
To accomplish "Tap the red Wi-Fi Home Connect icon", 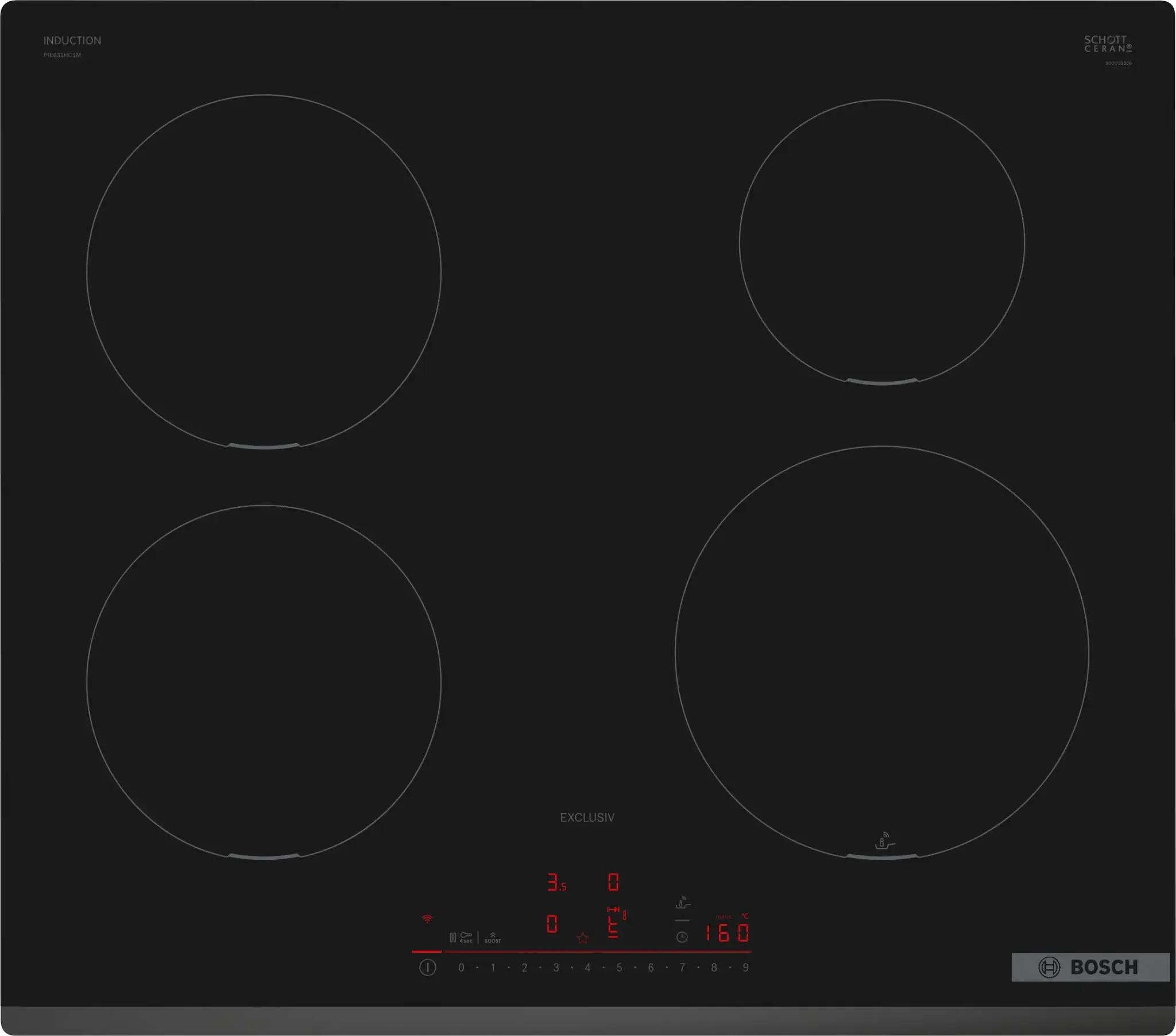I will tap(427, 919).
